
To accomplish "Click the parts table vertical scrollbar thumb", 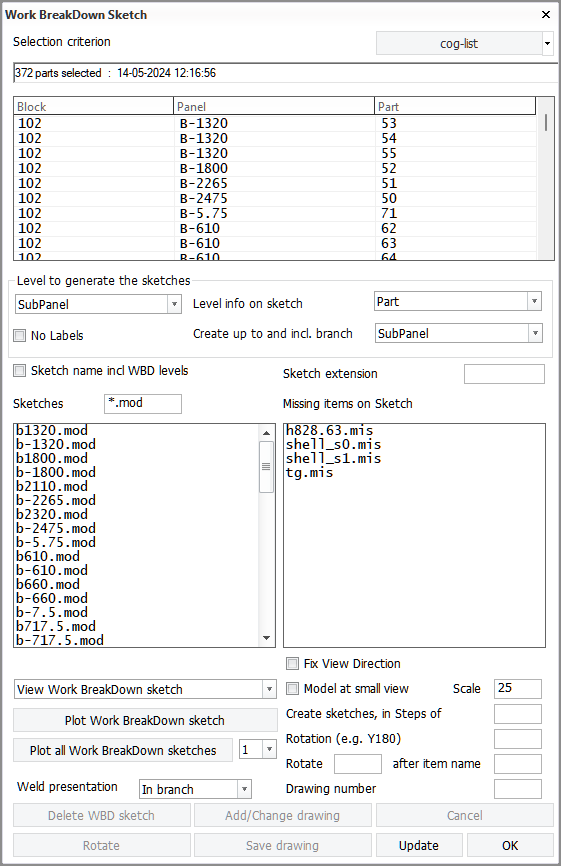I will coord(546,122).
